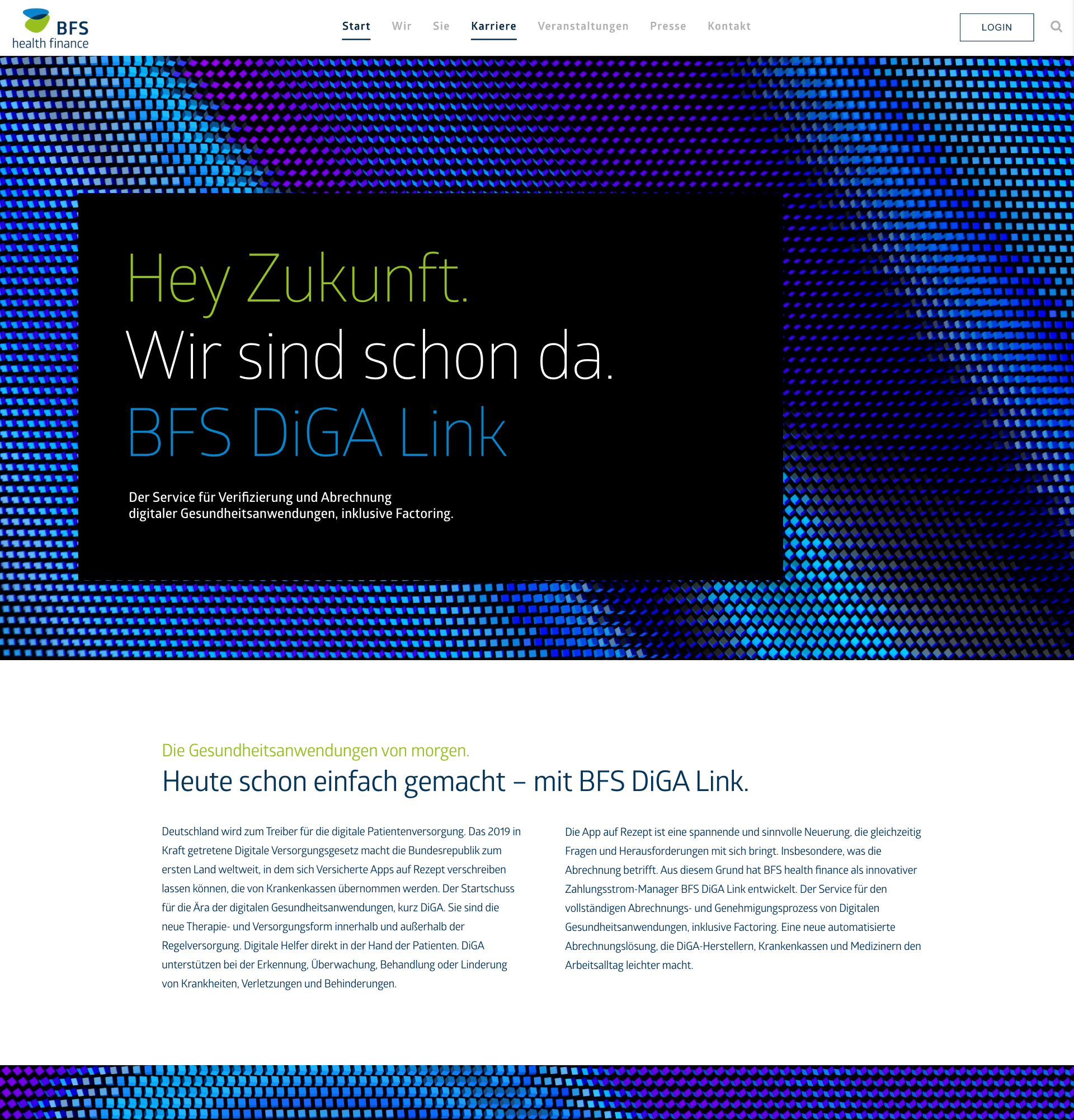The image size is (1074, 1120).
Task: Open the search magnifier icon
Action: point(1056,27)
